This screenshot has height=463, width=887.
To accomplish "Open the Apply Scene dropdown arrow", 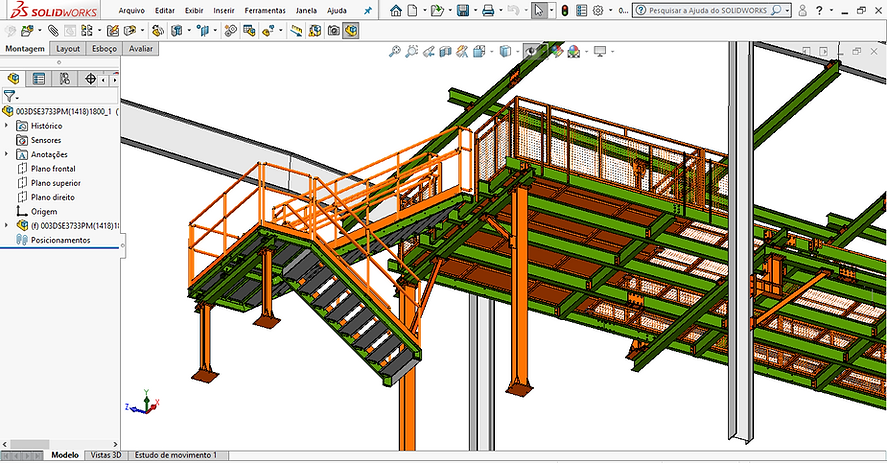I will pyautogui.click(x=586, y=52).
